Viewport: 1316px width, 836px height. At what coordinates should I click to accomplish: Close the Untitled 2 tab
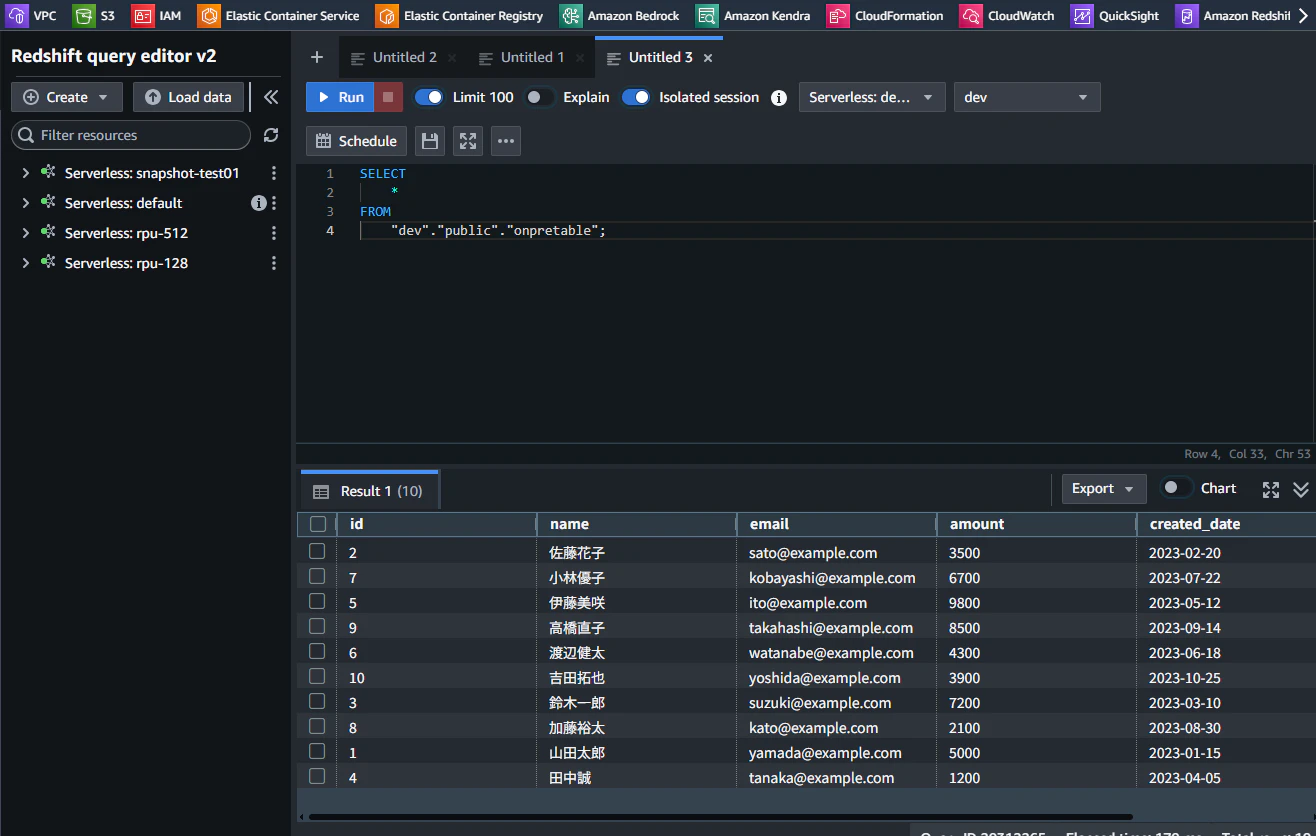point(452,58)
